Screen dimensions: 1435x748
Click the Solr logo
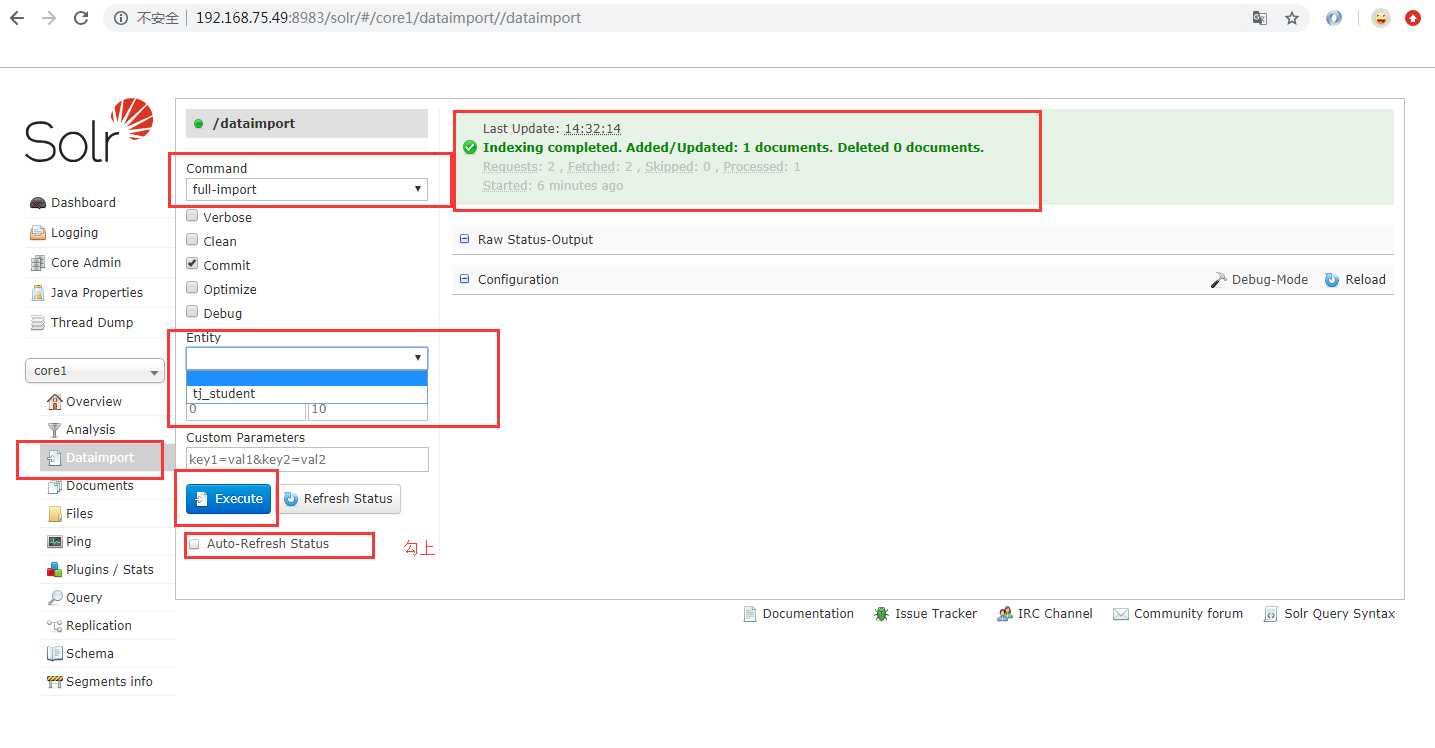pyautogui.click(x=89, y=132)
